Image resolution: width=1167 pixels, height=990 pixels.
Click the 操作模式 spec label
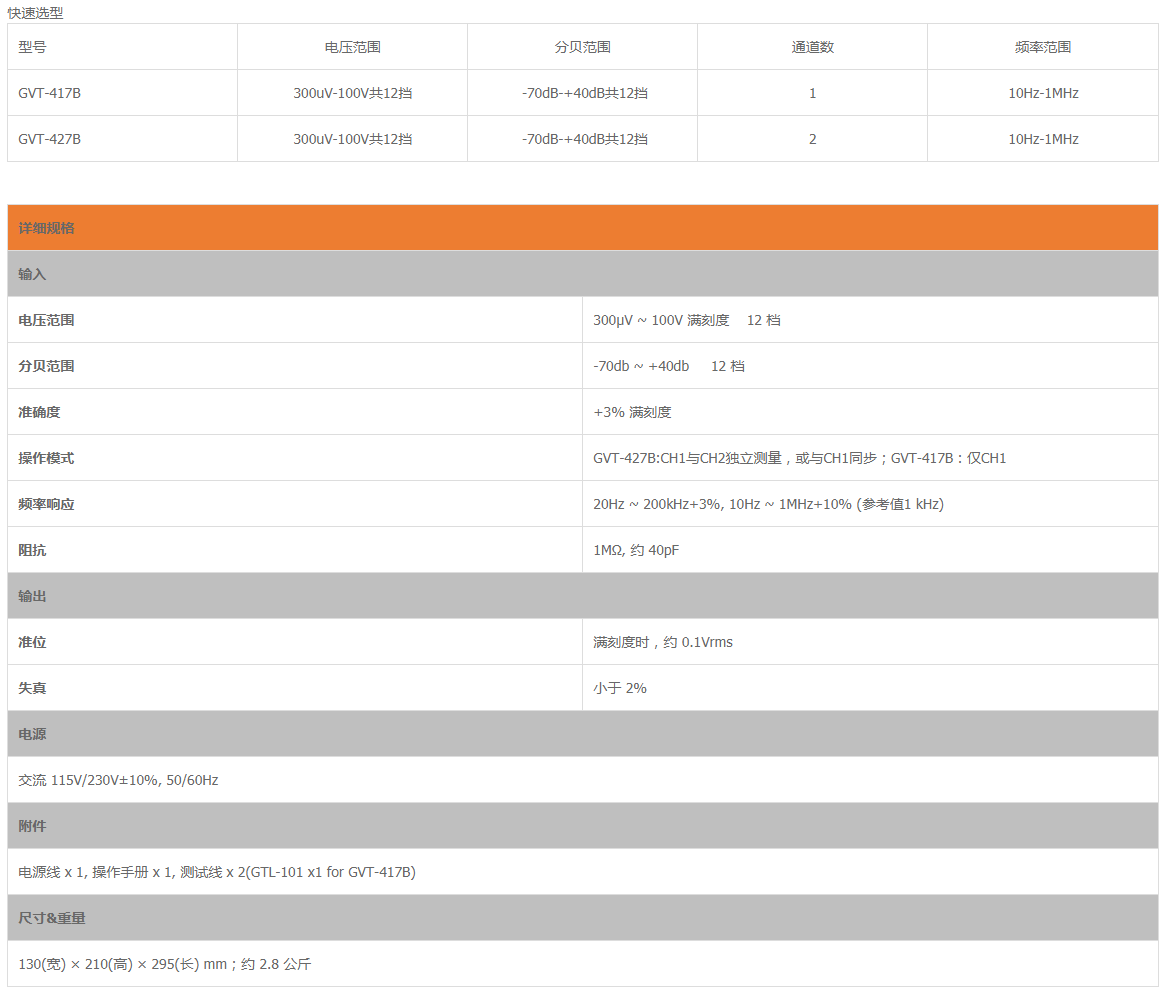(x=46, y=459)
